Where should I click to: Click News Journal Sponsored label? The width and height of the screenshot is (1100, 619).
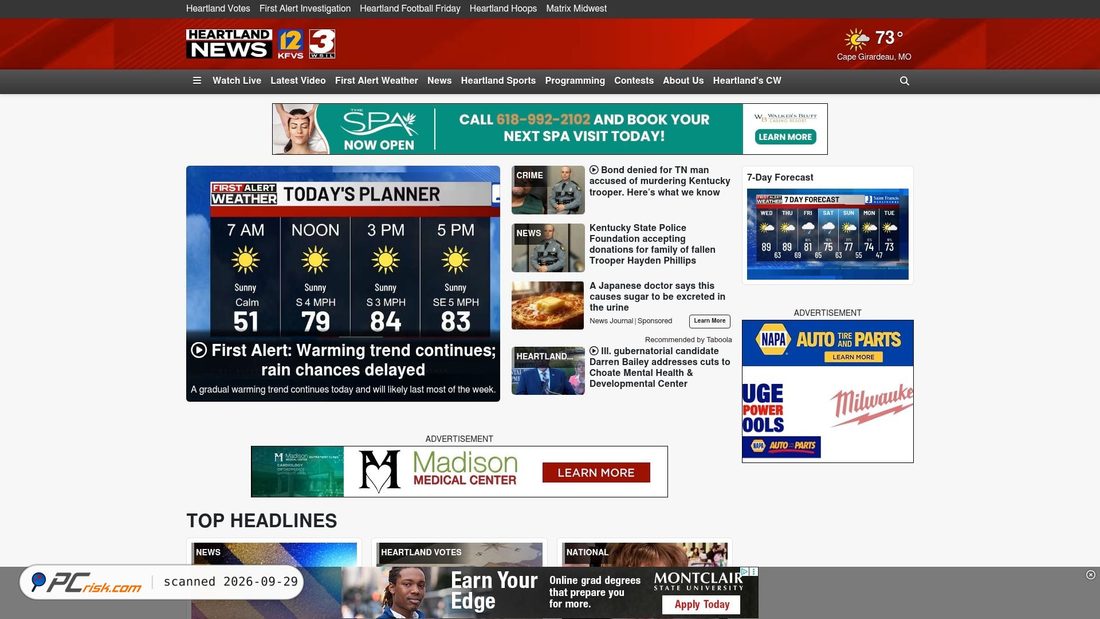click(631, 321)
